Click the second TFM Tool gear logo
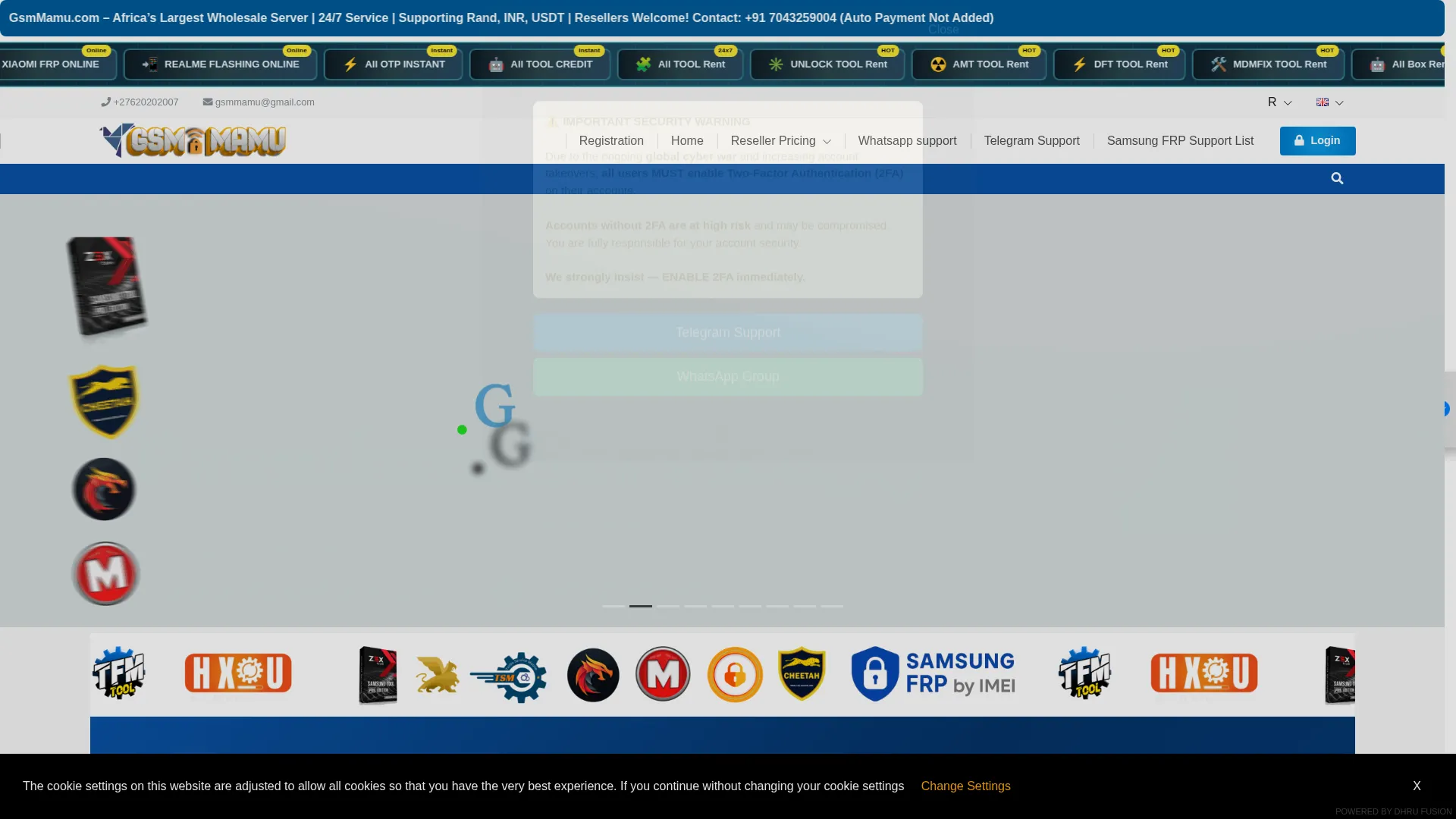This screenshot has width=1456, height=819. 1085,673
